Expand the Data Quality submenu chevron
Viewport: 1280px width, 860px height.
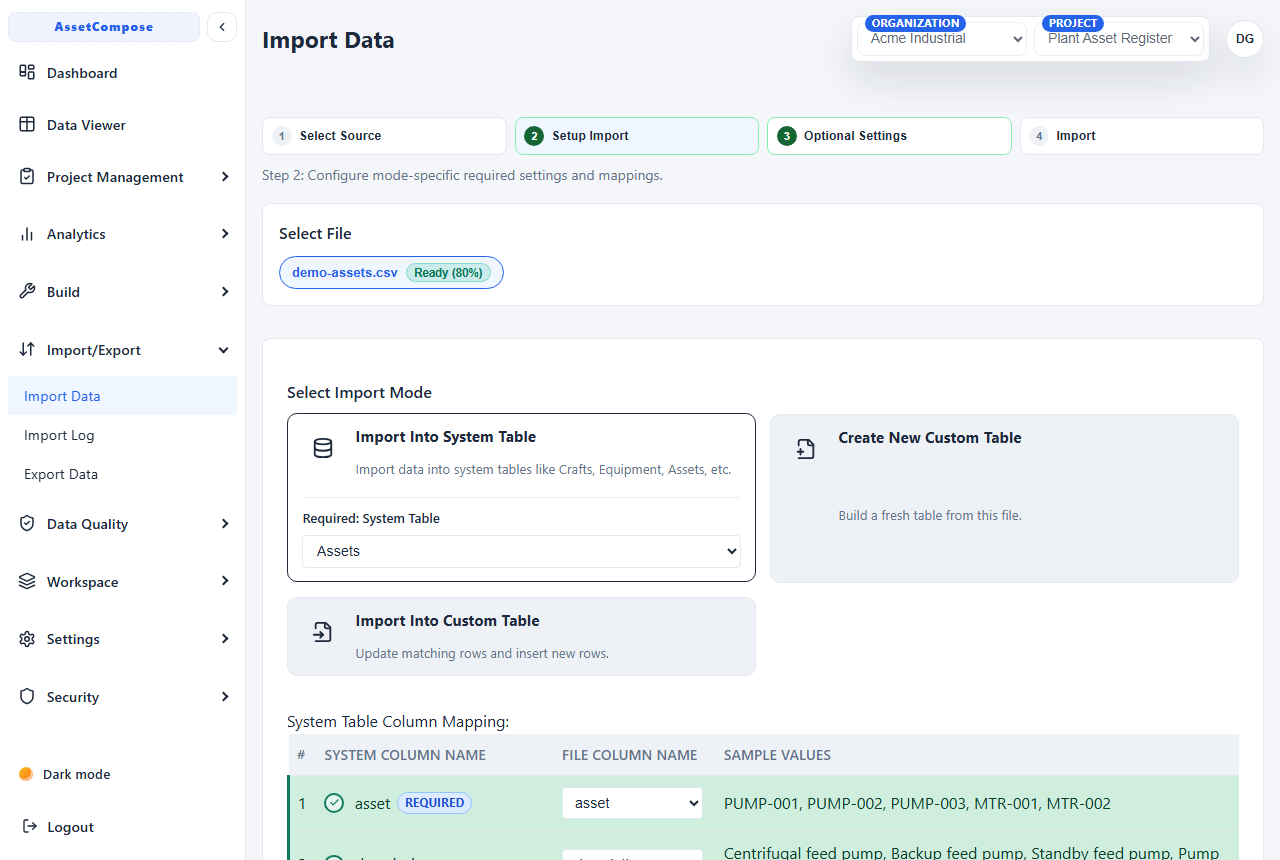pyautogui.click(x=225, y=524)
